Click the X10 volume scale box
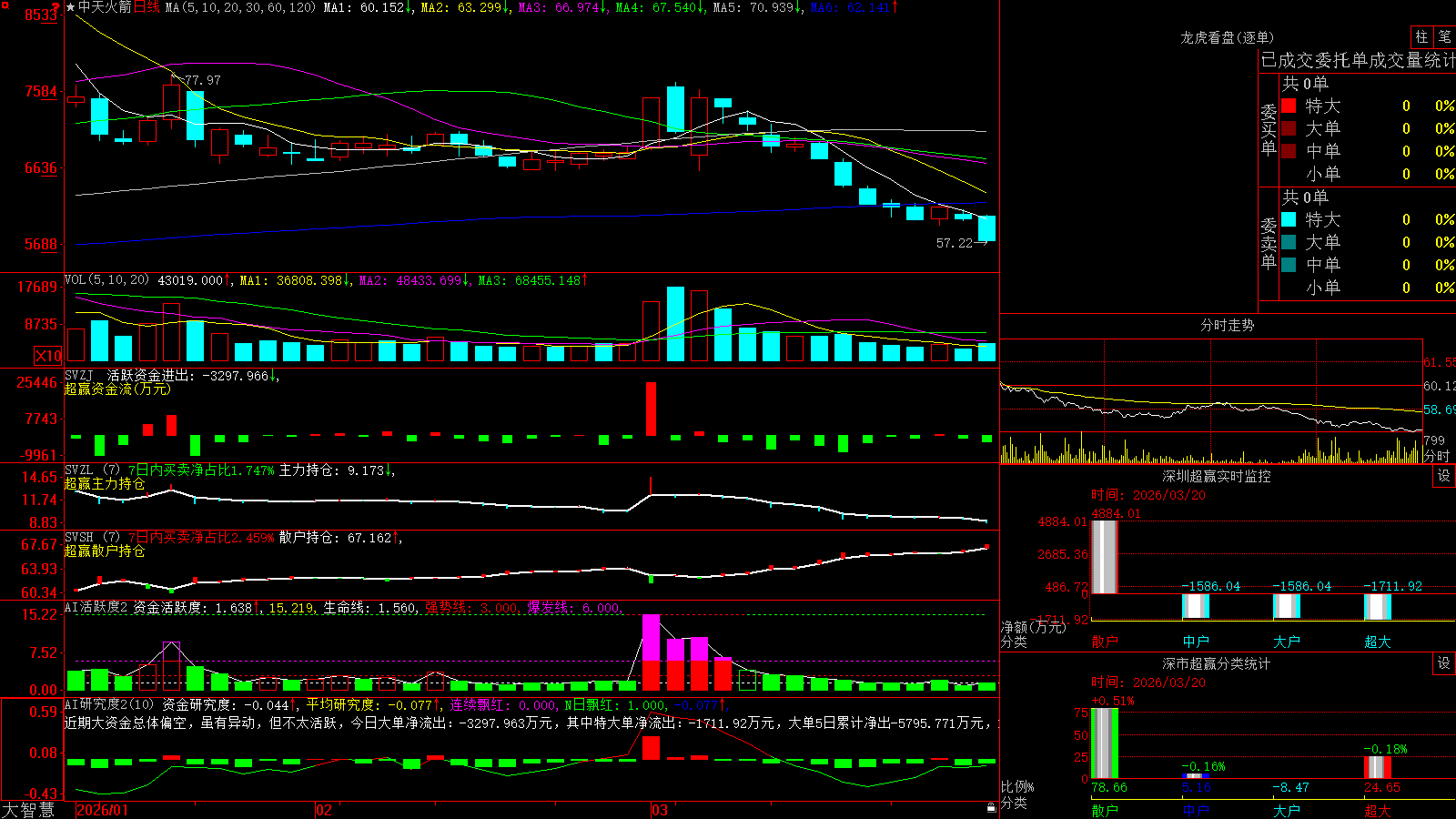 click(x=48, y=356)
